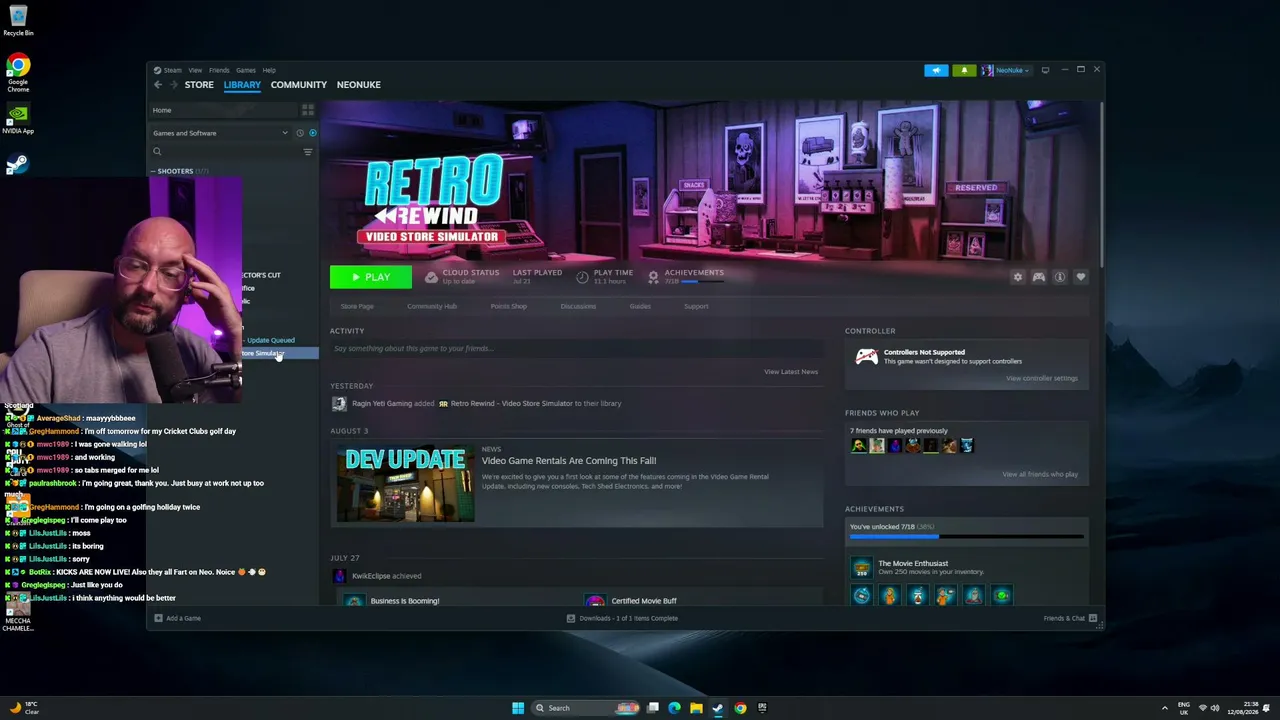Open controller layout via the gamepad icon
This screenshot has height=720, width=1280.
point(1039,277)
